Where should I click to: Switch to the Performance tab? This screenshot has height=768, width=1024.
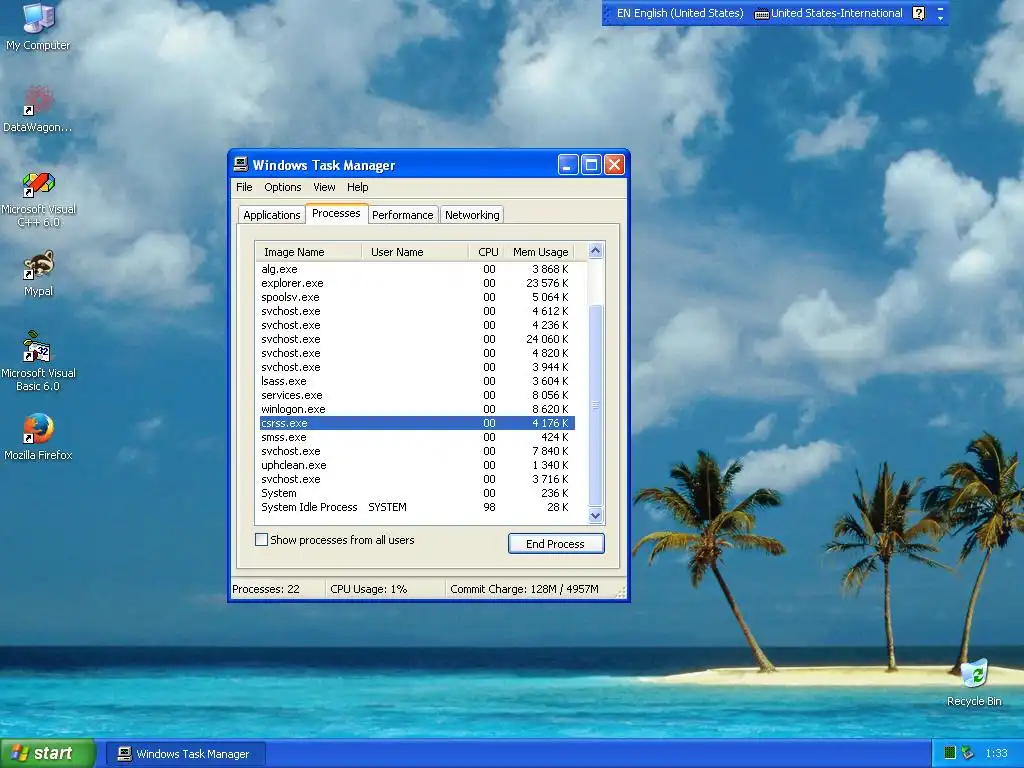click(x=402, y=215)
